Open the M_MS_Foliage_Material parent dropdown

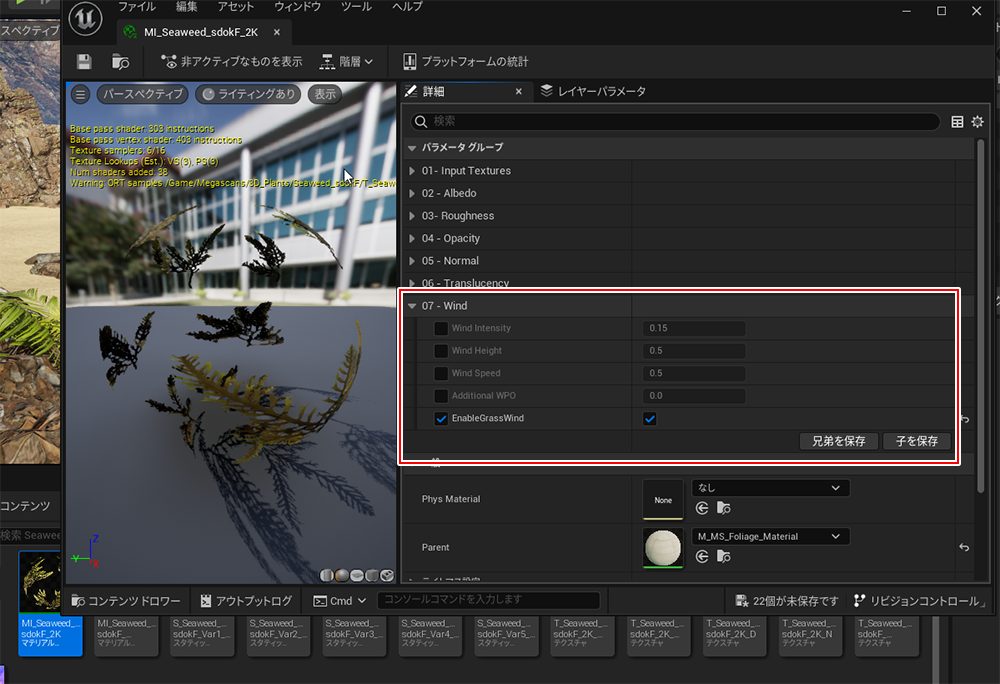point(770,537)
